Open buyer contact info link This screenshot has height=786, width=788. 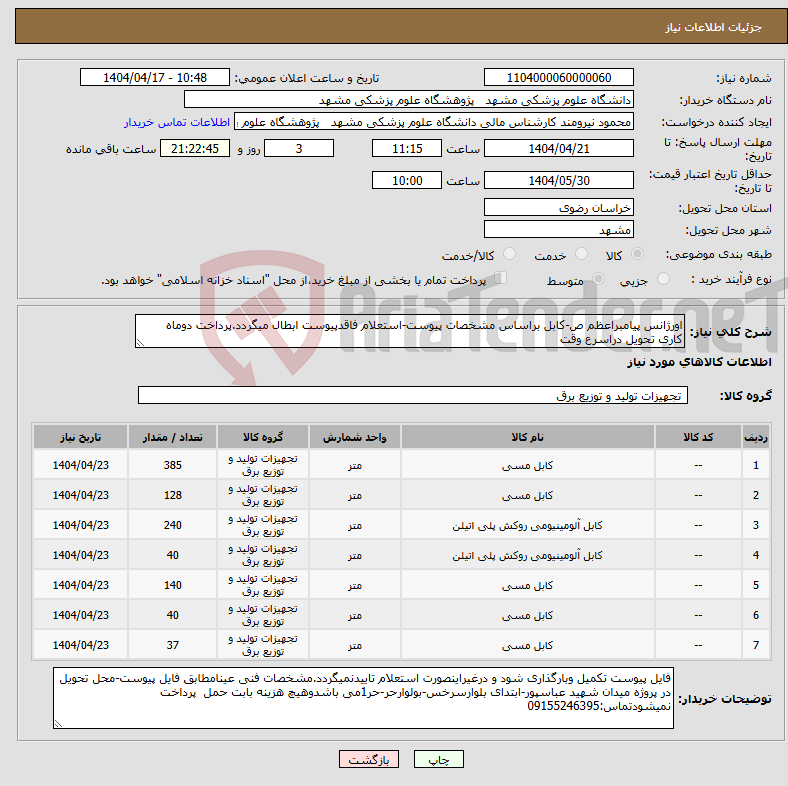(x=177, y=122)
